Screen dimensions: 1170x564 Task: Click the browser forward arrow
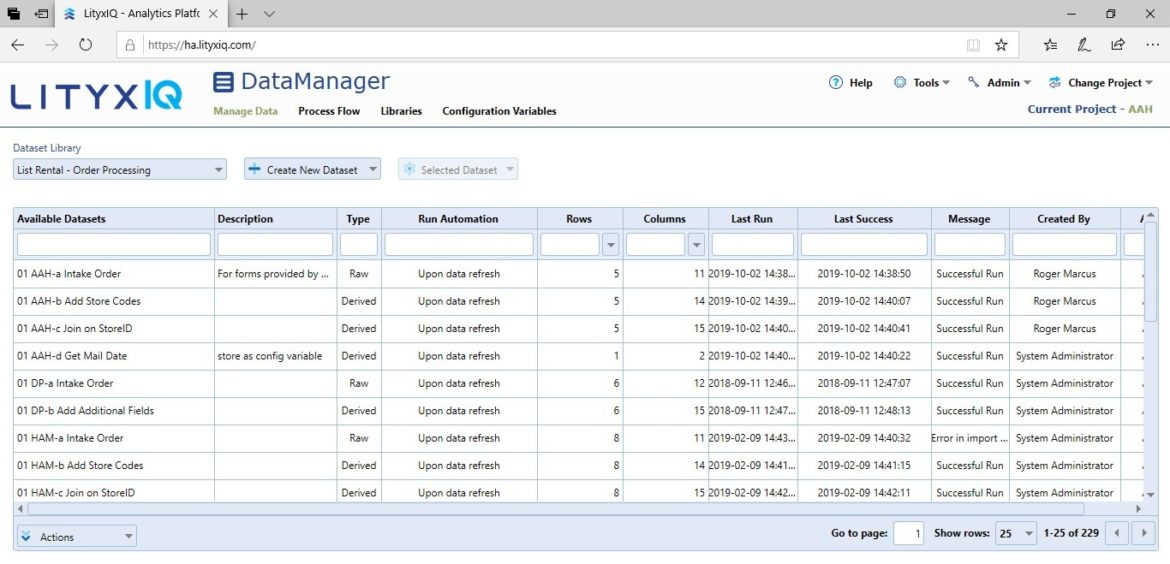click(51, 45)
